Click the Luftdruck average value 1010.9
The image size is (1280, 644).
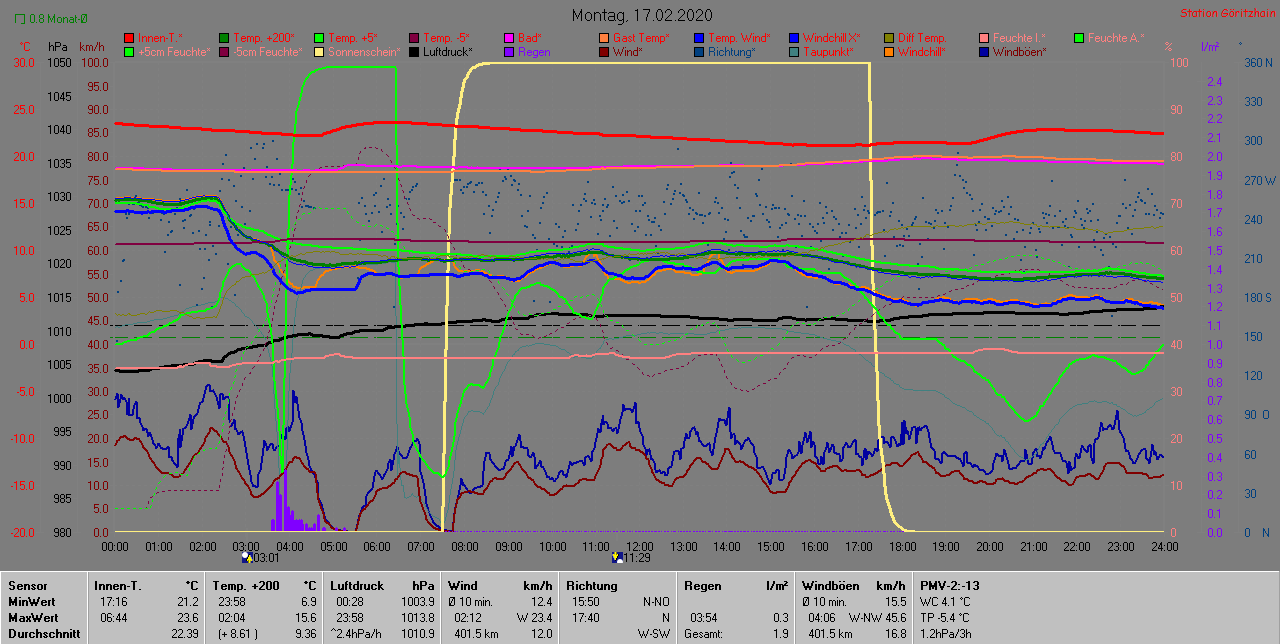416,633
